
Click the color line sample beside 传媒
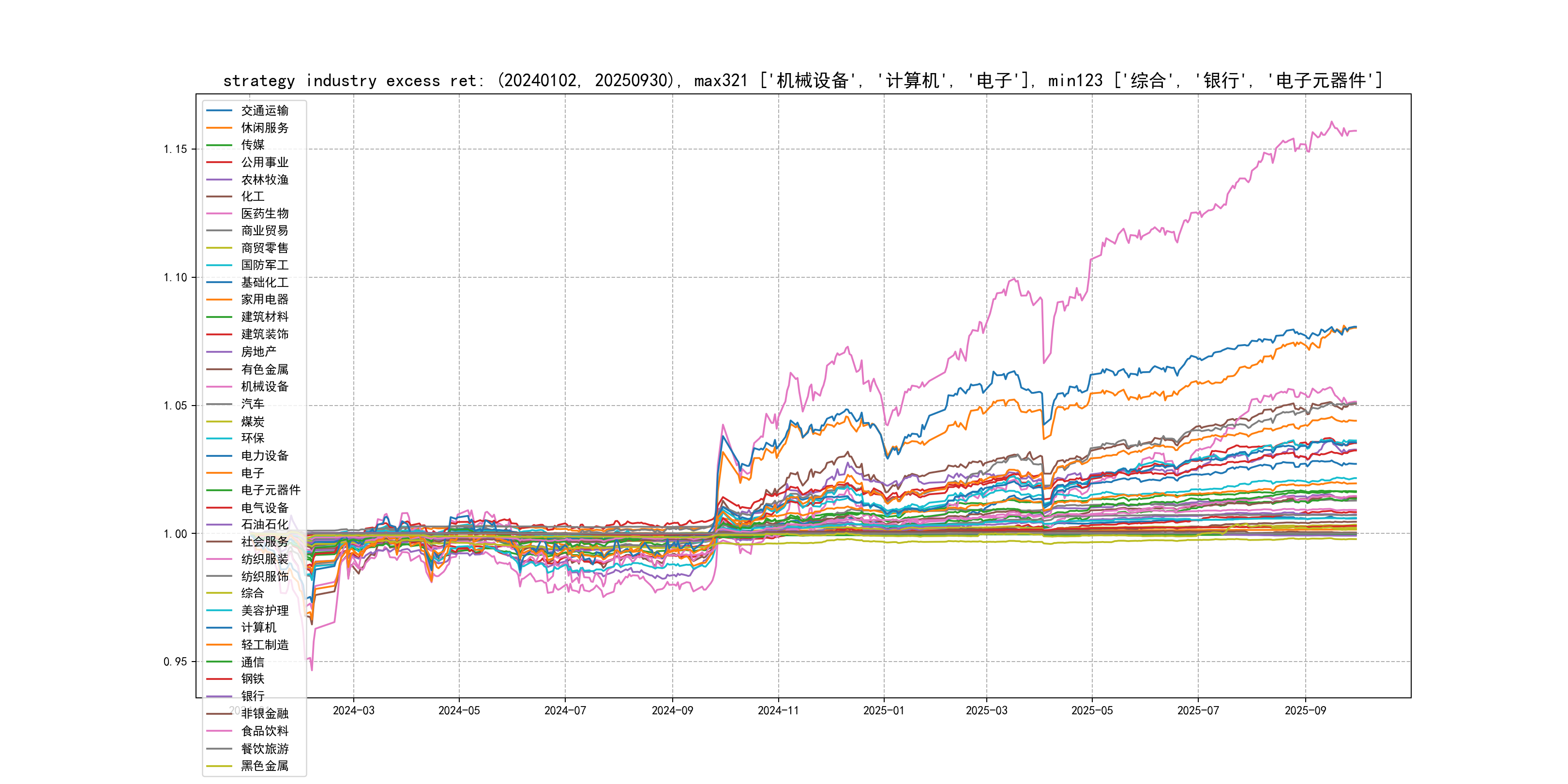[219, 145]
